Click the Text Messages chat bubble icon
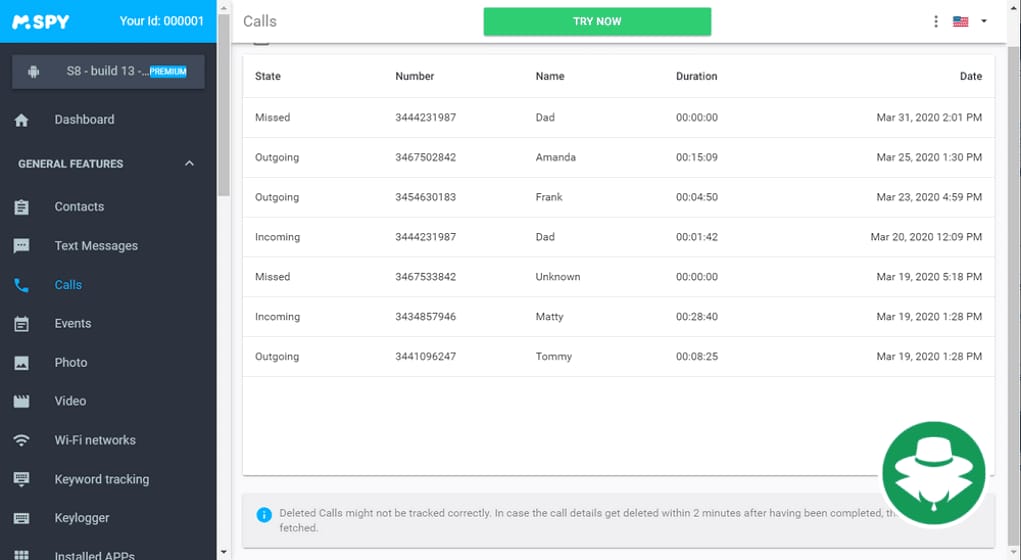The height and width of the screenshot is (560, 1021). [22, 246]
